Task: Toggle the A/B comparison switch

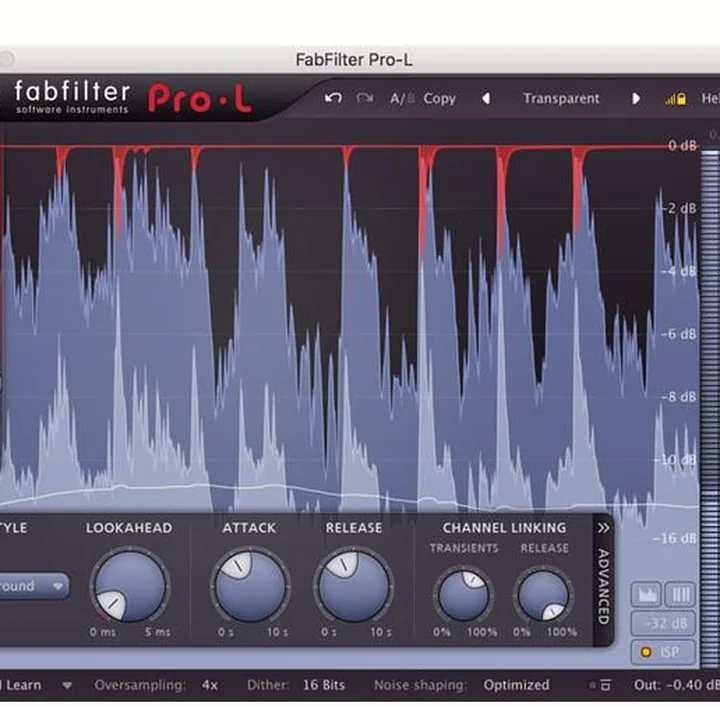Action: tap(402, 99)
